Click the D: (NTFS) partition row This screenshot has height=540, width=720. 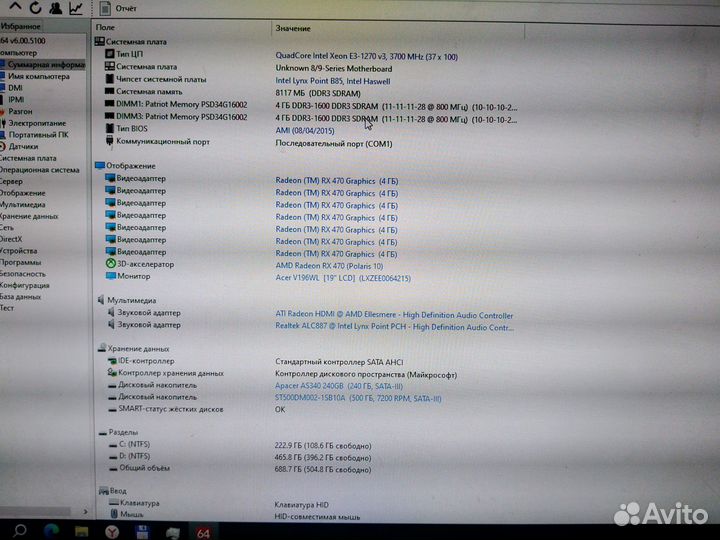pyautogui.click(x=239, y=457)
